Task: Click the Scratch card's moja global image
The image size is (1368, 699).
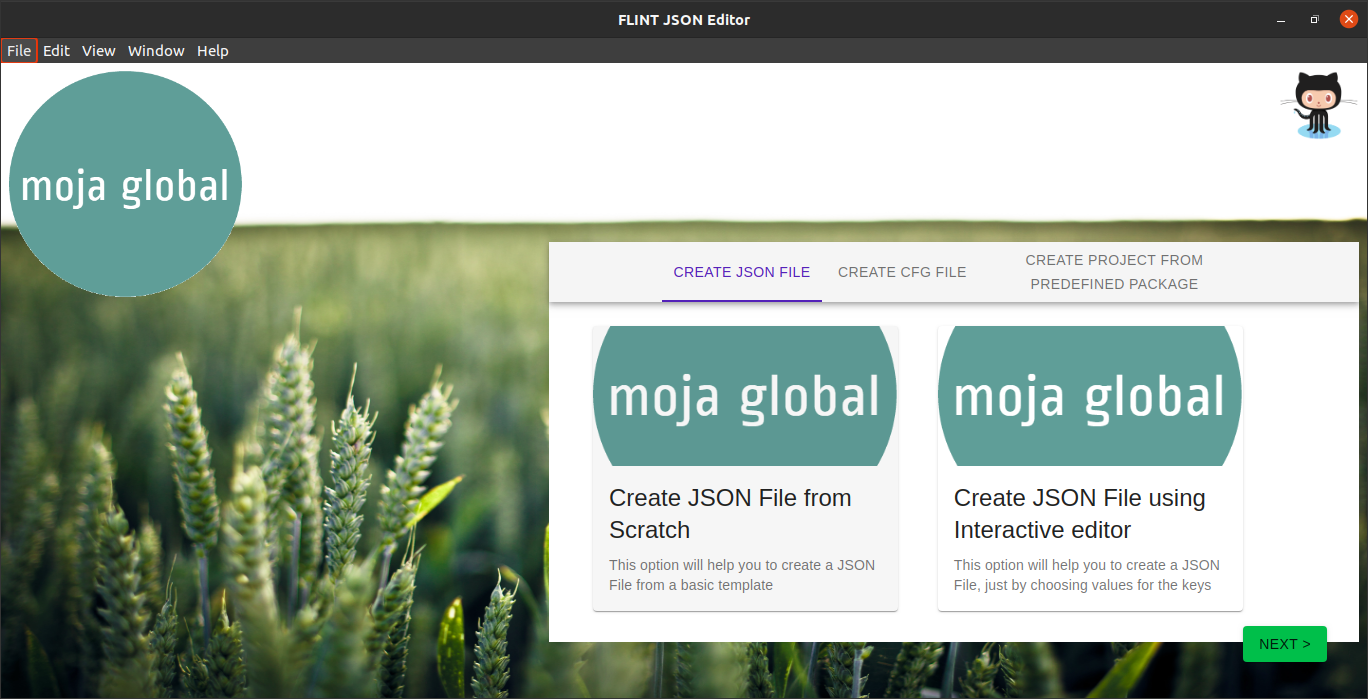Action: [x=745, y=396]
